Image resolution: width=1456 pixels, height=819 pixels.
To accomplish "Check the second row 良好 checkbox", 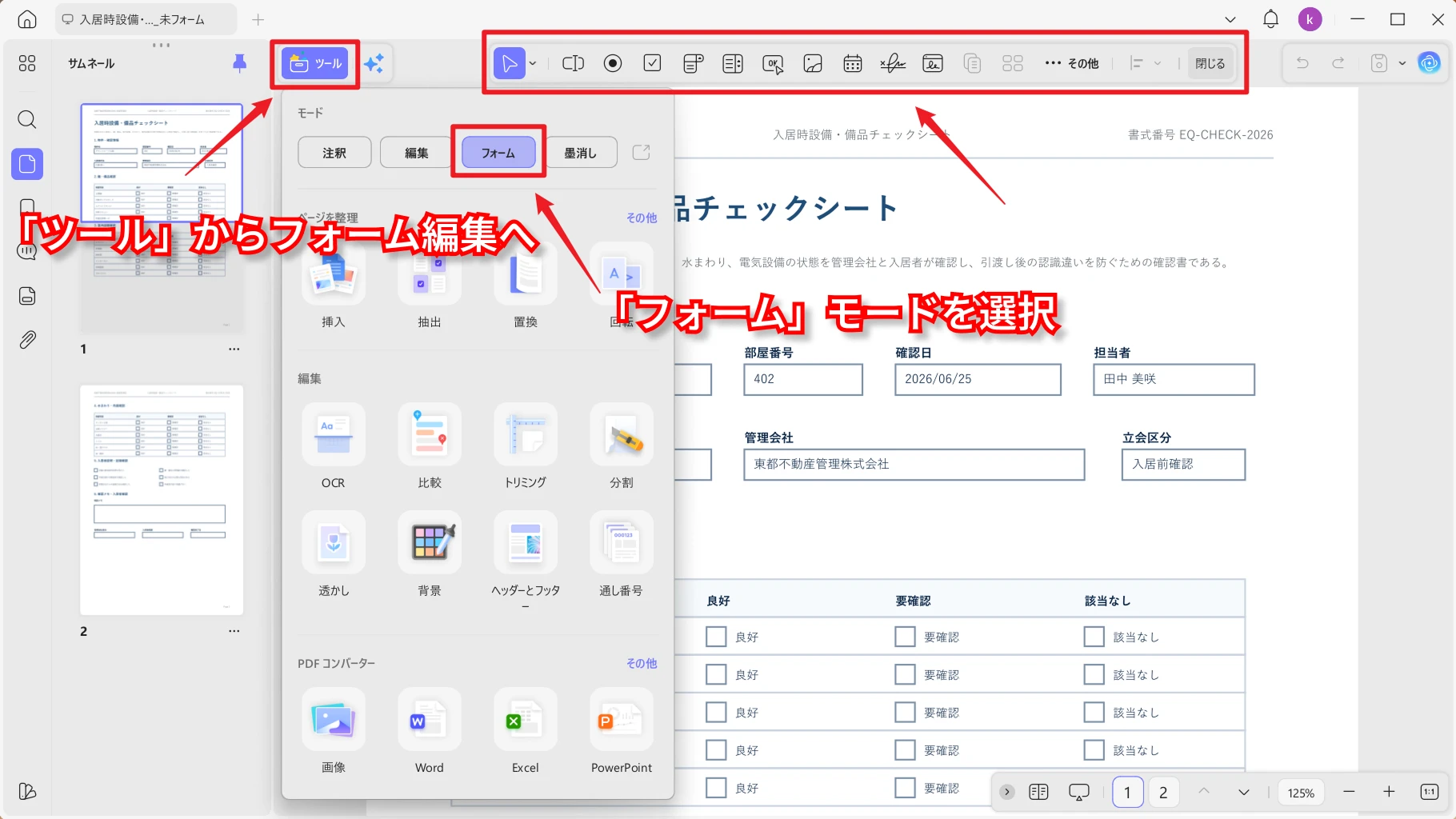I will click(x=716, y=674).
